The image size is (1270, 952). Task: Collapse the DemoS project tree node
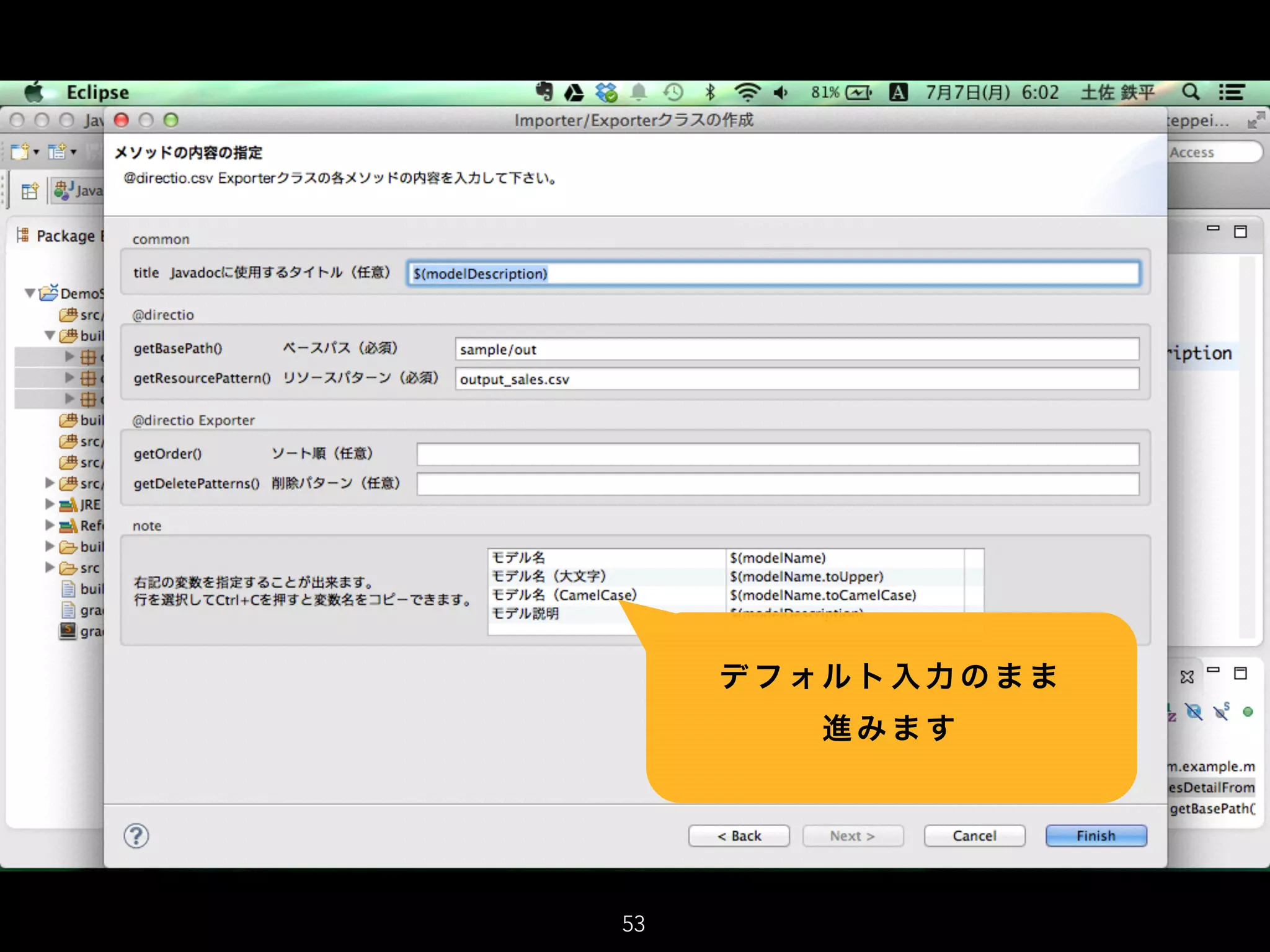[29, 293]
